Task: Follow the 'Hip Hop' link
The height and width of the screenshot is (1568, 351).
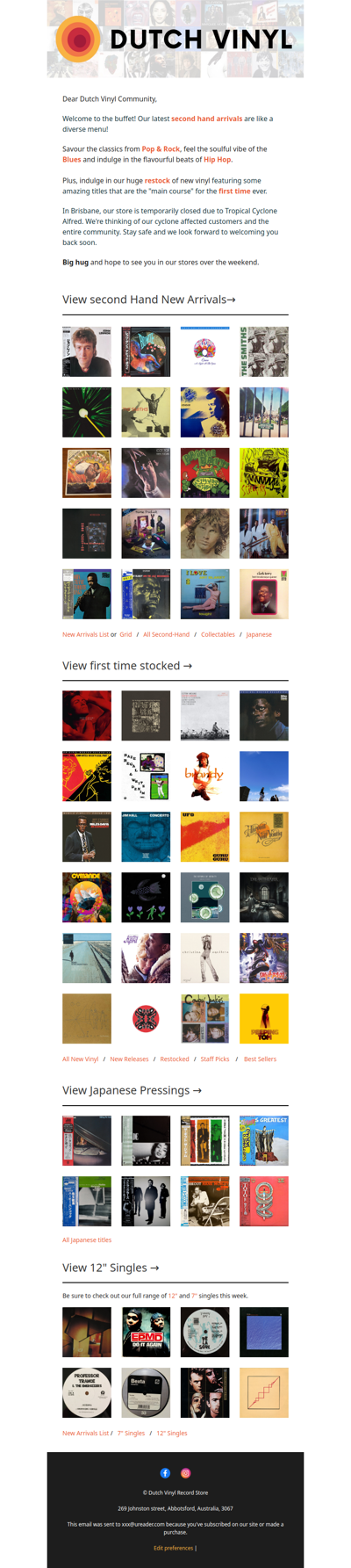Action: point(218,160)
